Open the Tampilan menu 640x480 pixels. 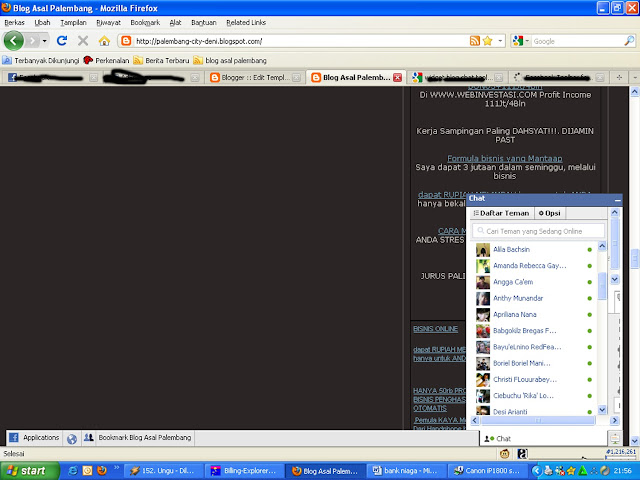tap(73, 22)
